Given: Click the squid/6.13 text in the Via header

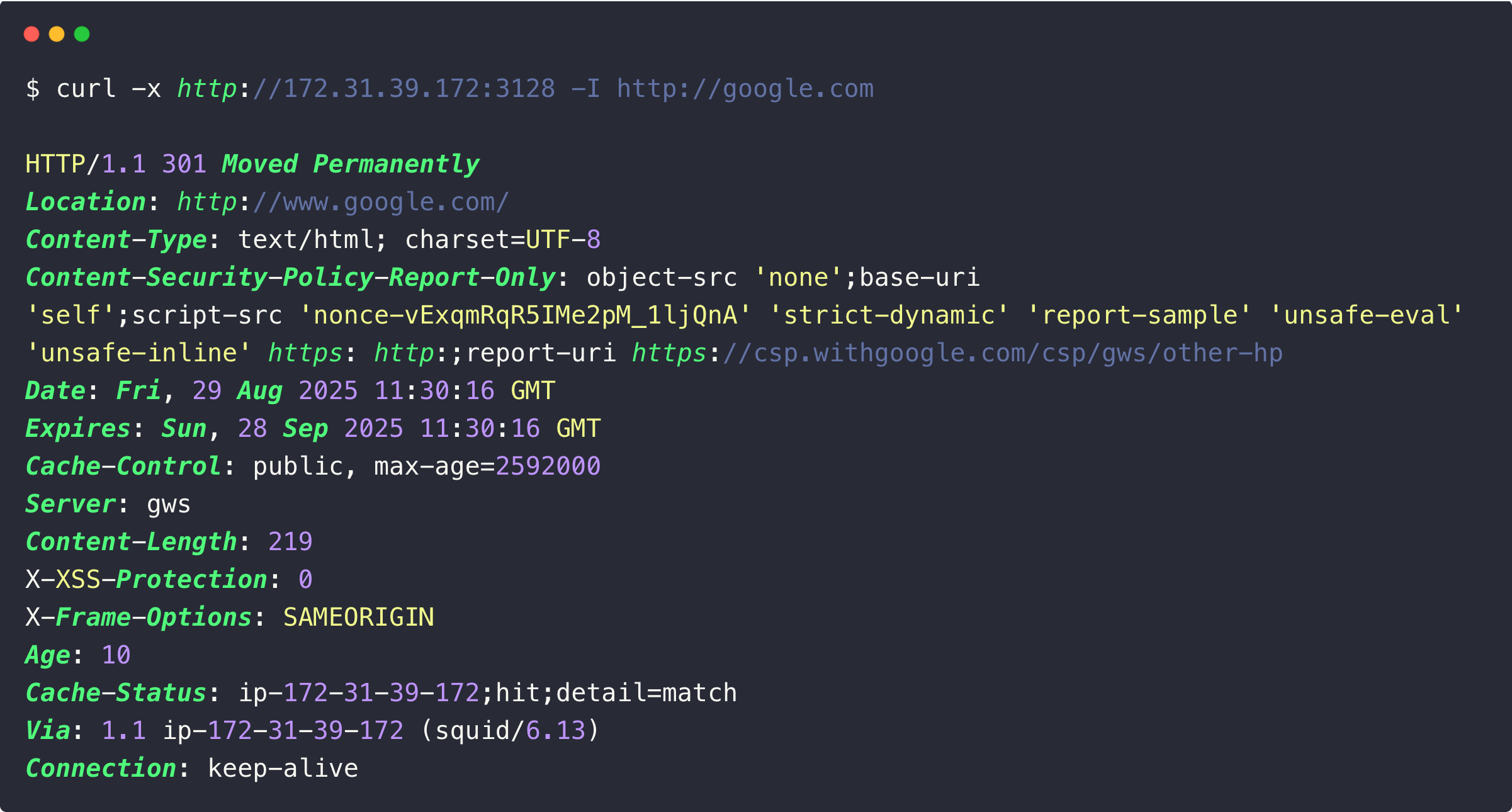Looking at the screenshot, I should click(x=510, y=731).
